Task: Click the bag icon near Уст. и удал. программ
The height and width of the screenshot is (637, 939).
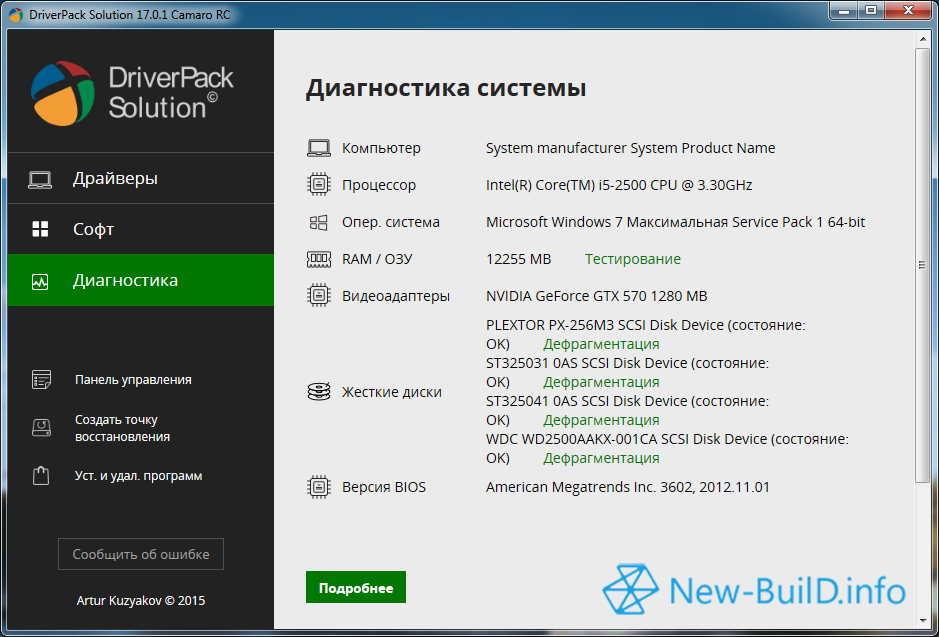Action: pyautogui.click(x=41, y=477)
